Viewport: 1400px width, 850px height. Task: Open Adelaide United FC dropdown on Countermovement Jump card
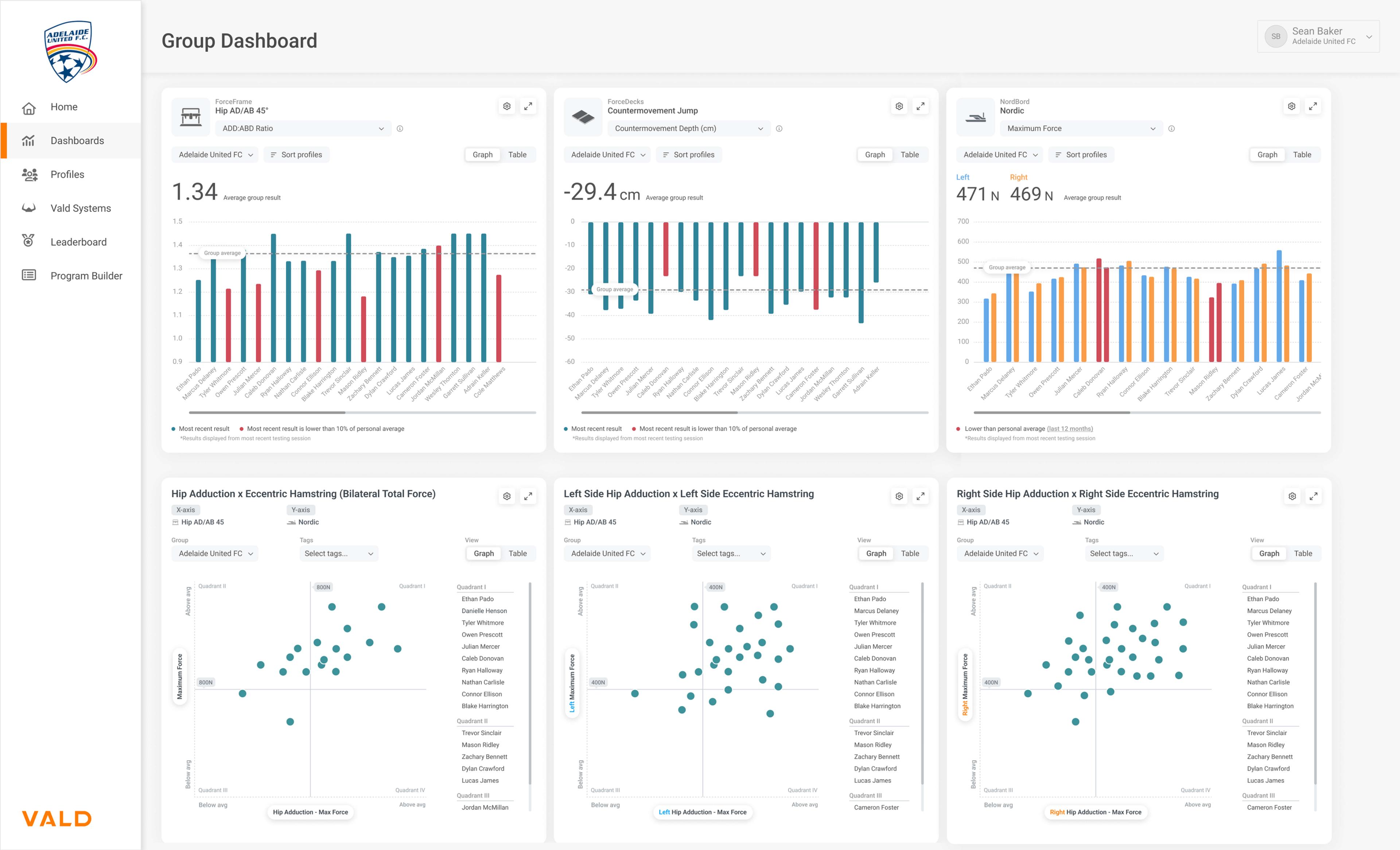point(608,155)
